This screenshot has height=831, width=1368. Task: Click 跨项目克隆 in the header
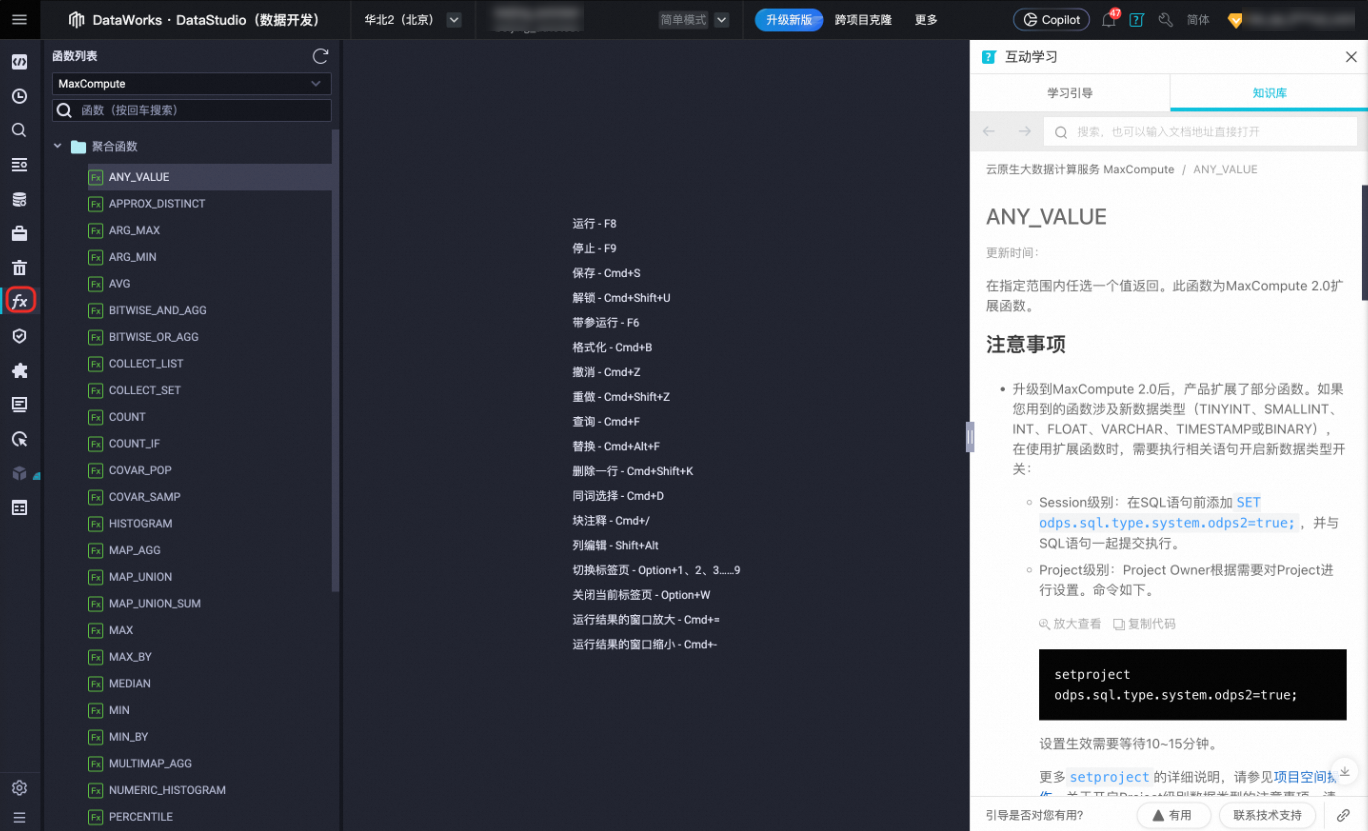(863, 20)
